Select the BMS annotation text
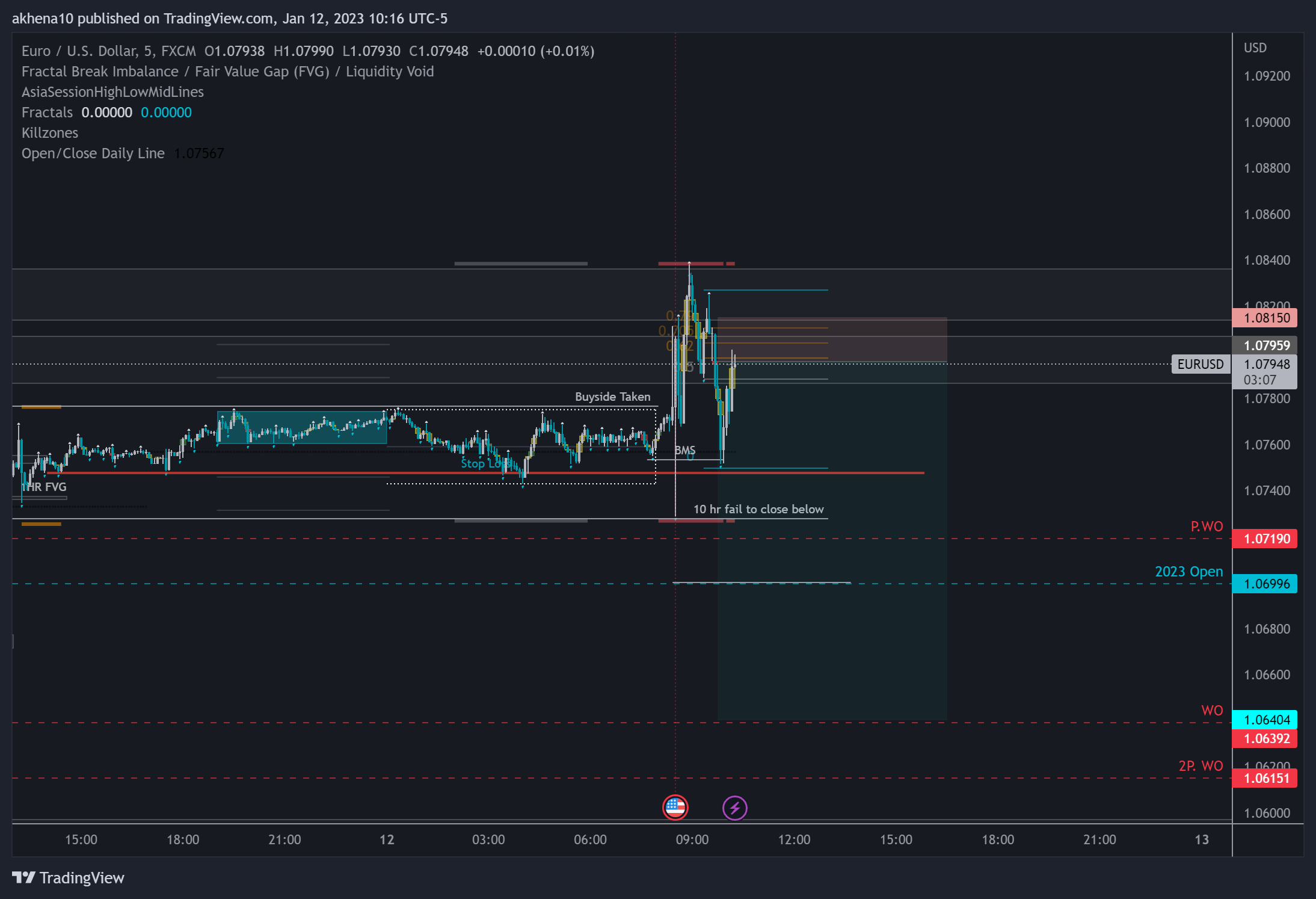Viewport: 1316px width, 899px height. [x=685, y=450]
